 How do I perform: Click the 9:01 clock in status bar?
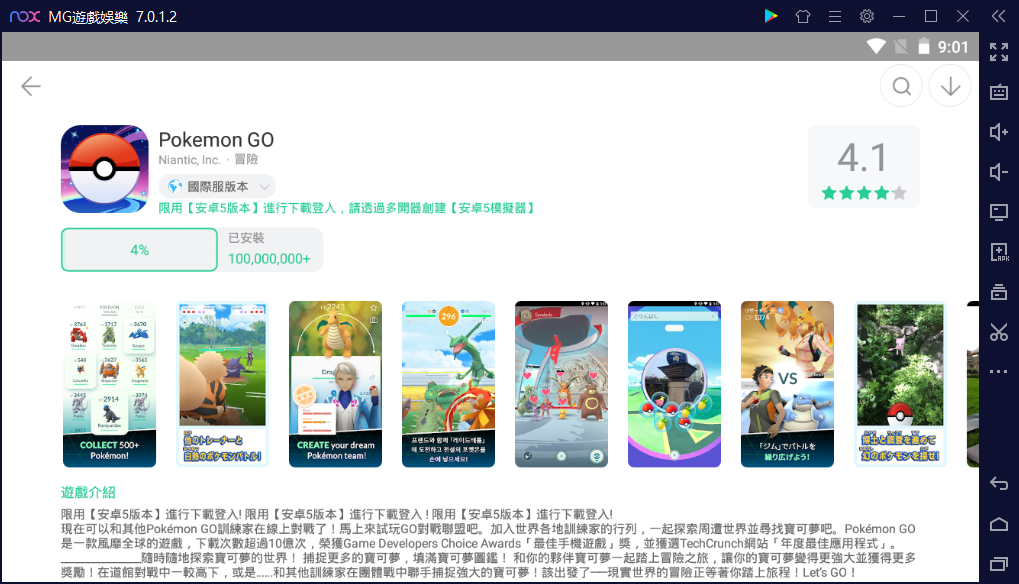[953, 47]
